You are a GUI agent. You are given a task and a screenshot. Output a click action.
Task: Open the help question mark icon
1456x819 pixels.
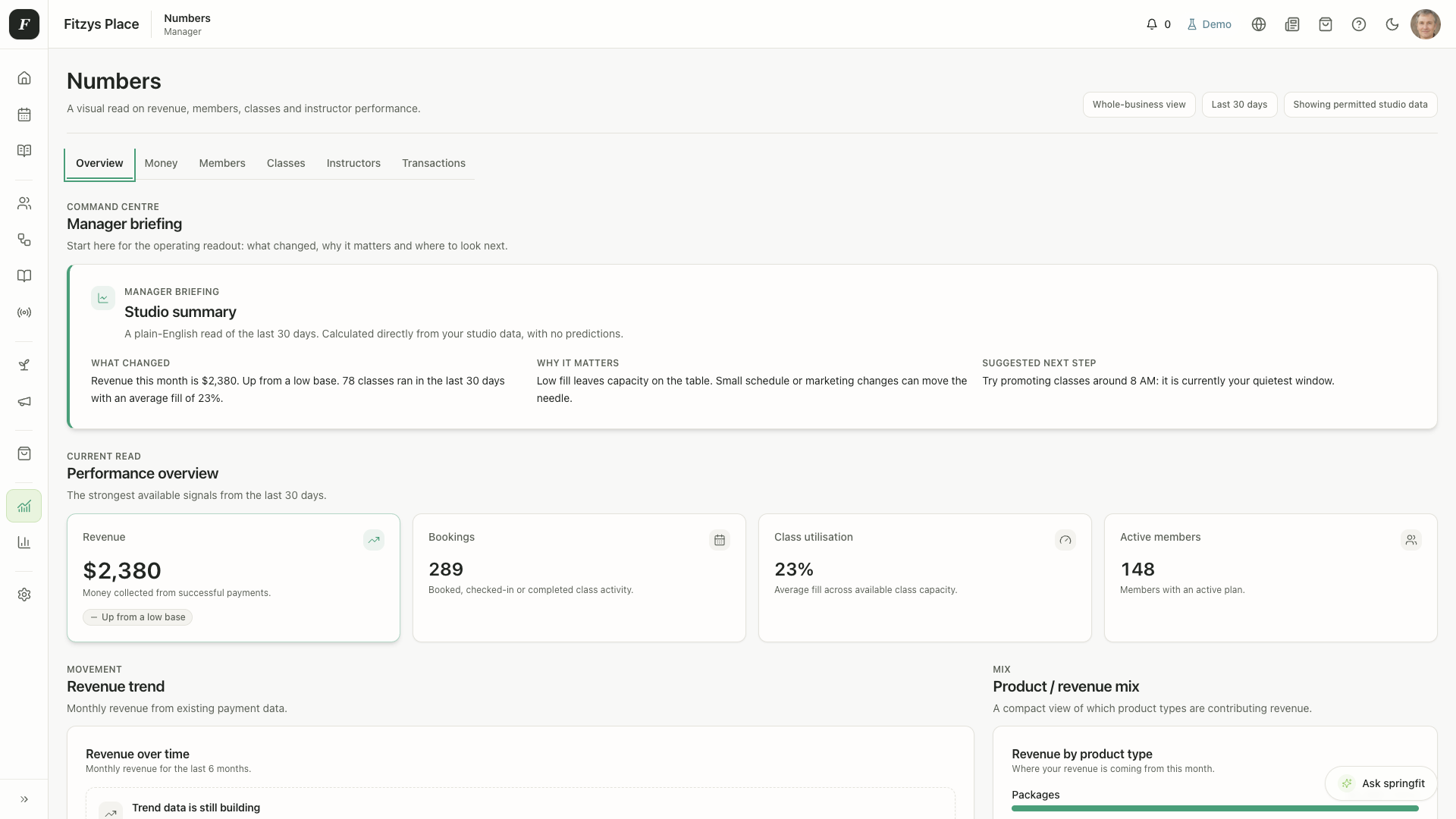tap(1359, 24)
